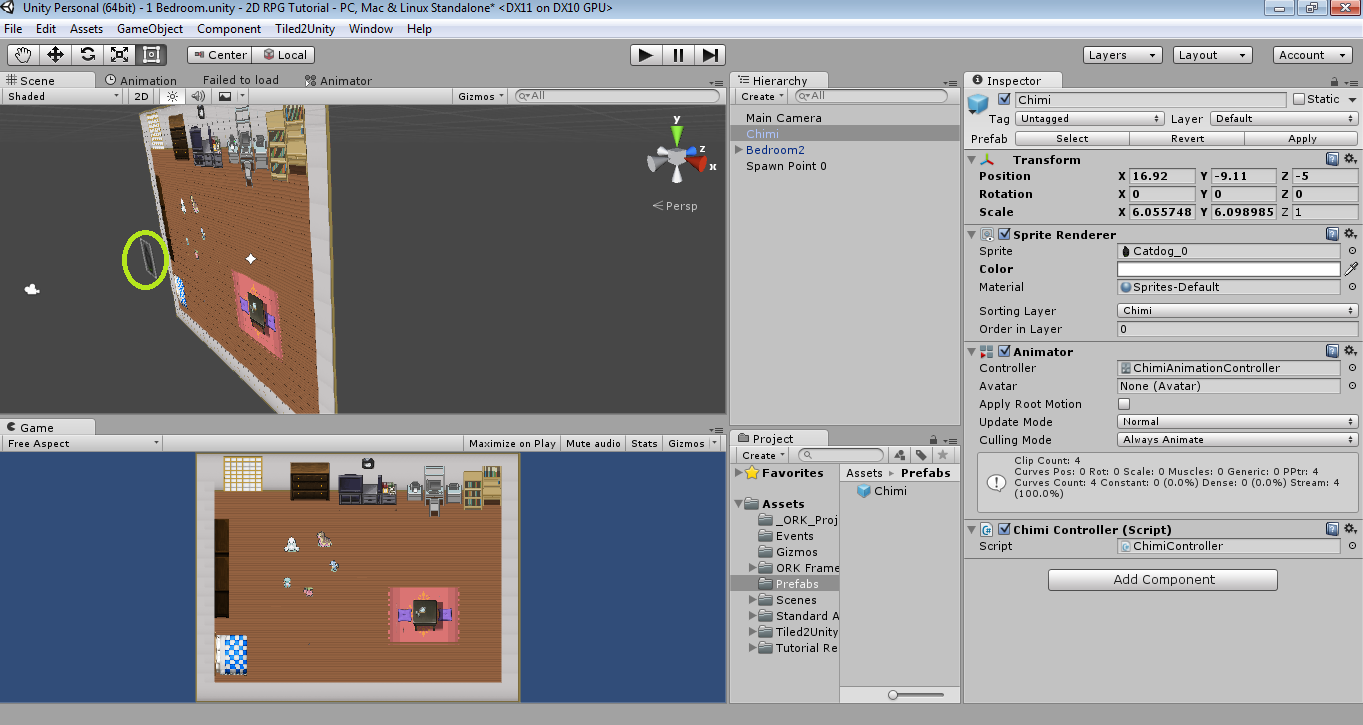Click the Position X input field

click(x=1163, y=176)
